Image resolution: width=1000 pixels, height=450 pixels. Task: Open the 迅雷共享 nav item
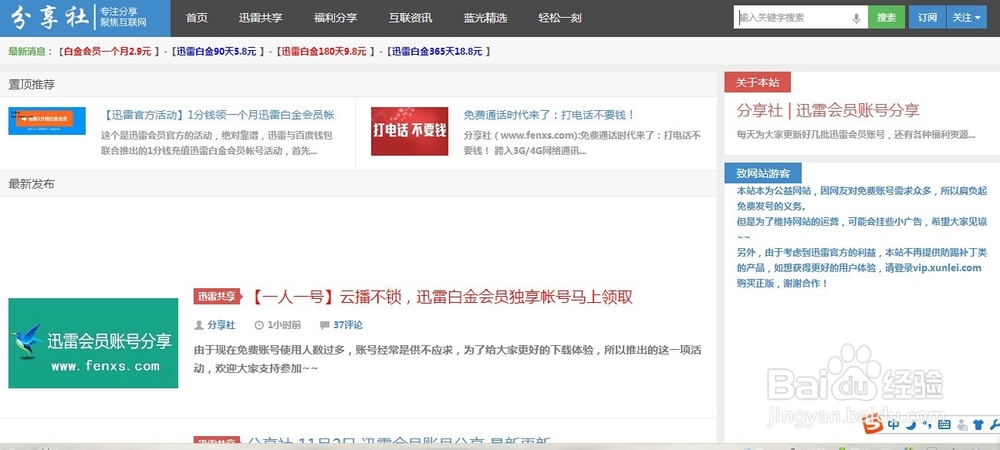(x=260, y=18)
